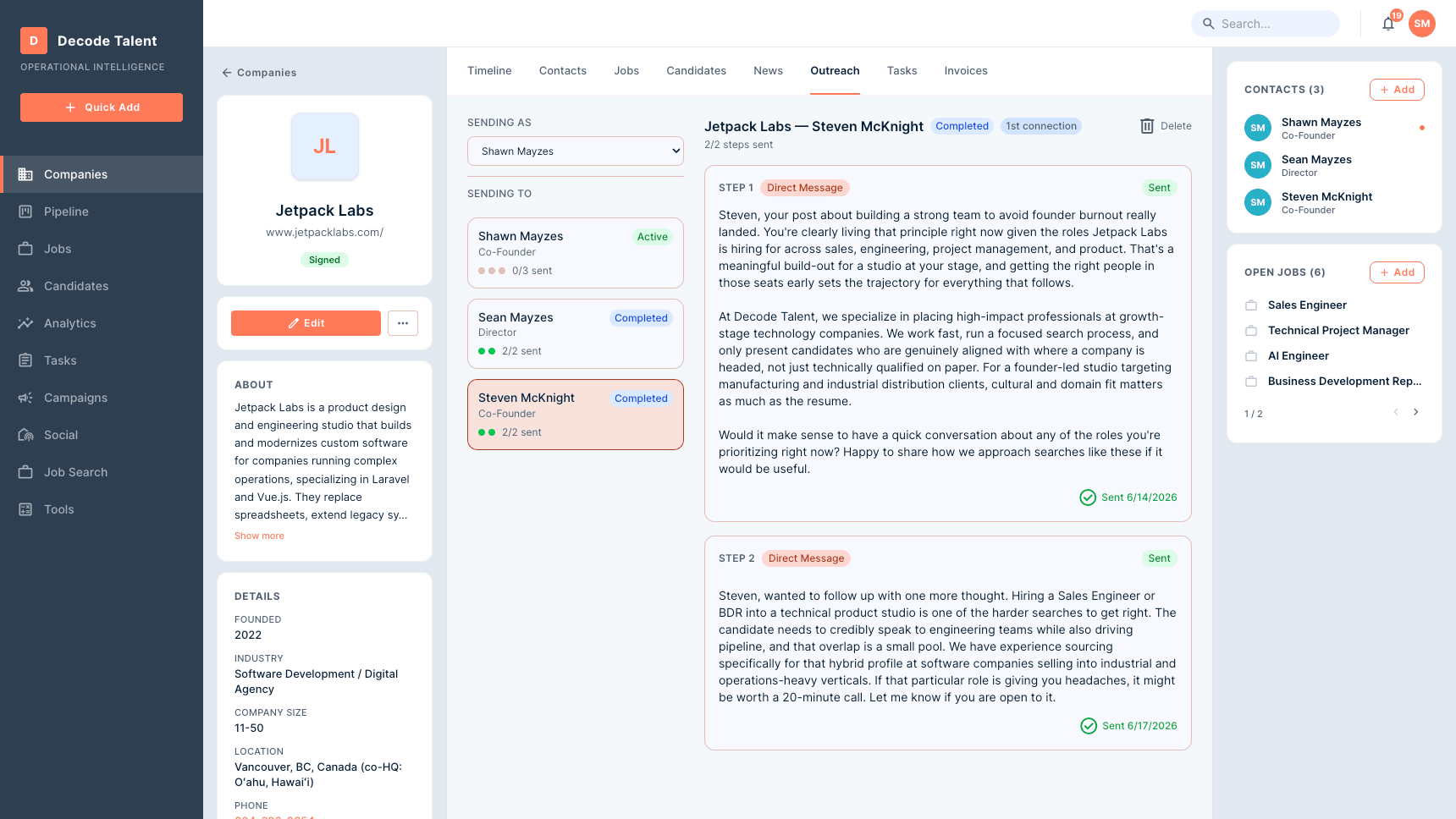This screenshot has height=819, width=1456.
Task: Click the Analytics chart sidebar icon
Action: pos(25,323)
